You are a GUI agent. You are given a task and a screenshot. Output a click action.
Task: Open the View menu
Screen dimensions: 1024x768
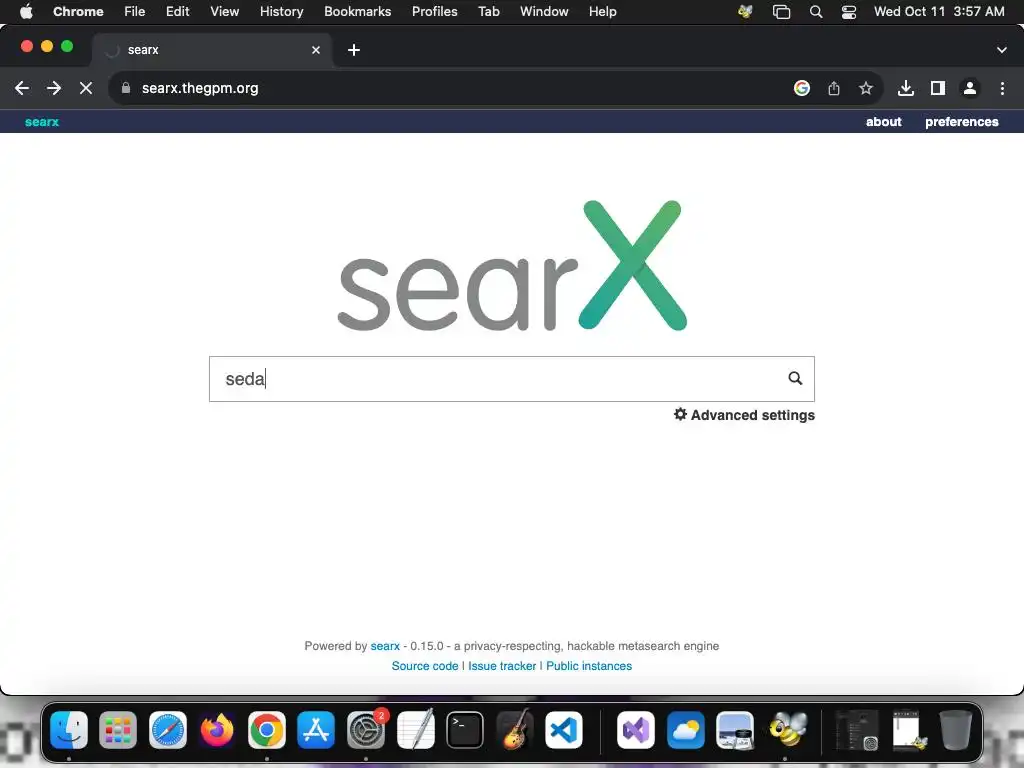coord(225,12)
